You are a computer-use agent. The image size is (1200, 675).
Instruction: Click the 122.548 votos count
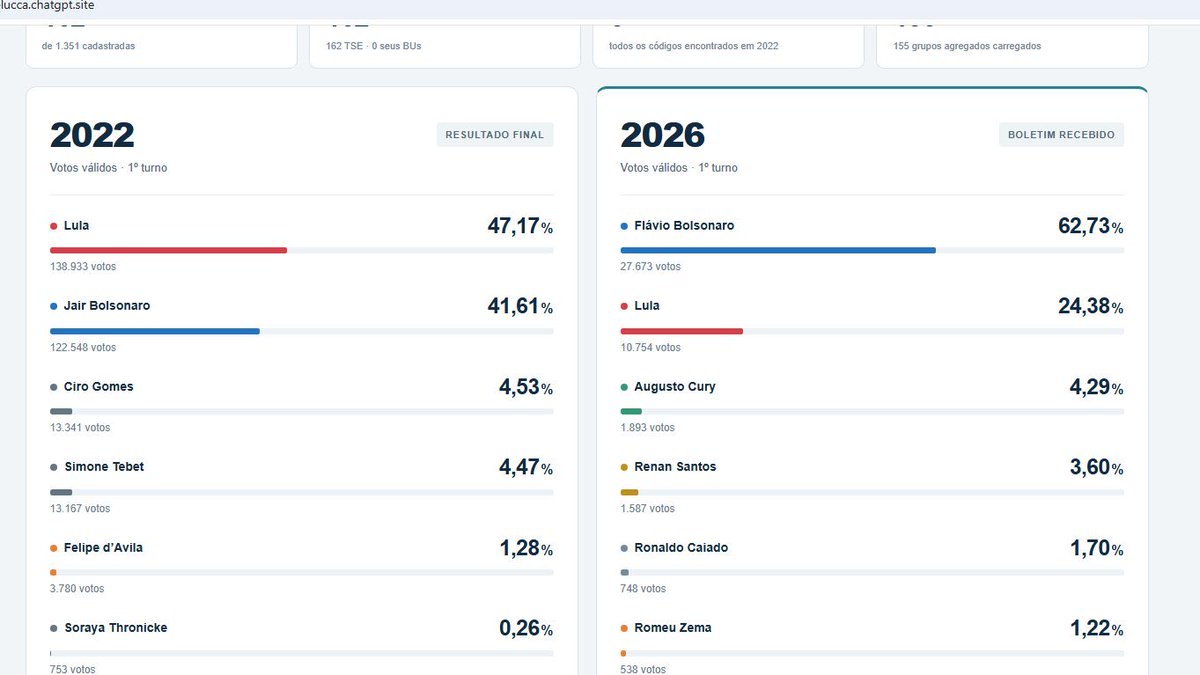tap(83, 347)
